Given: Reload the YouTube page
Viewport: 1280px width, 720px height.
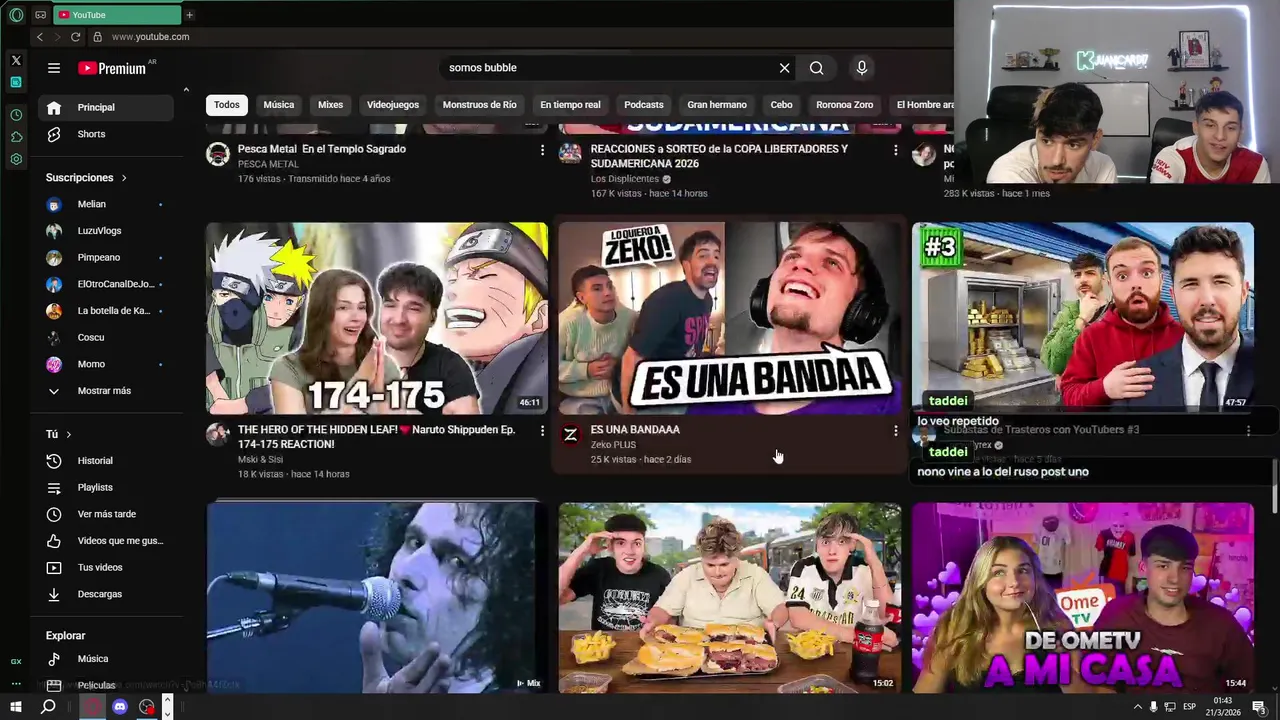Looking at the screenshot, I should tap(75, 37).
